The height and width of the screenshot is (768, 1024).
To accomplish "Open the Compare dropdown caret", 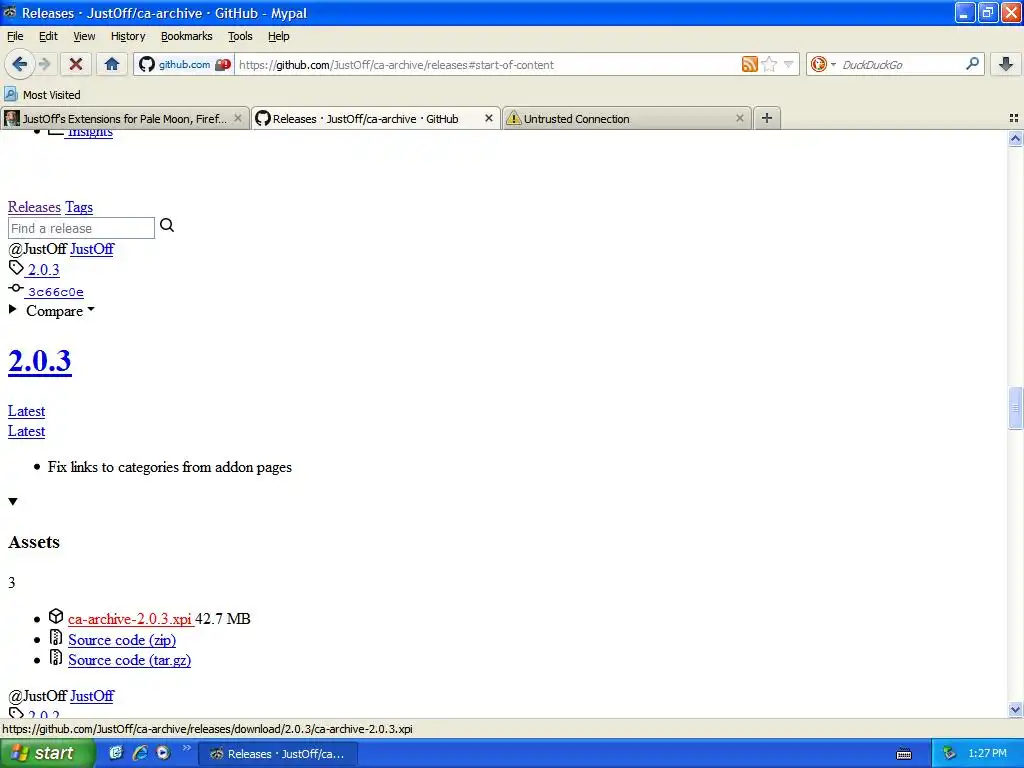I will tap(91, 310).
